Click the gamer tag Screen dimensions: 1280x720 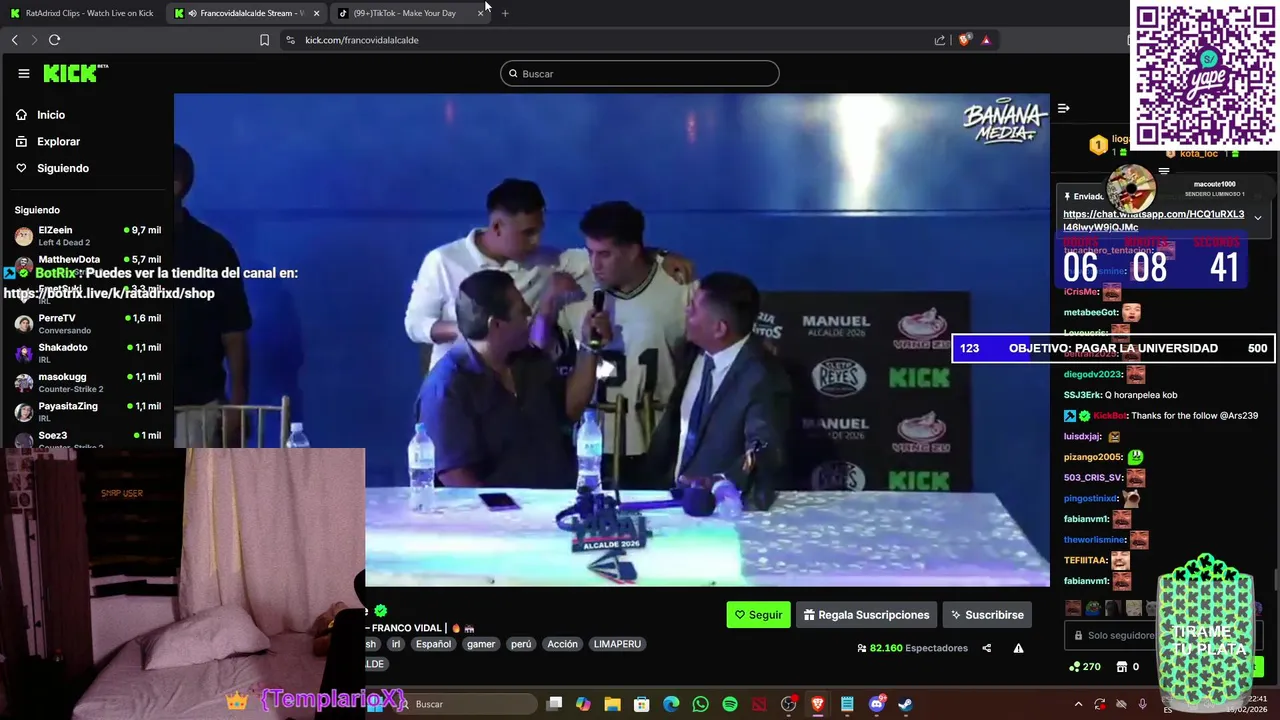pyautogui.click(x=481, y=644)
